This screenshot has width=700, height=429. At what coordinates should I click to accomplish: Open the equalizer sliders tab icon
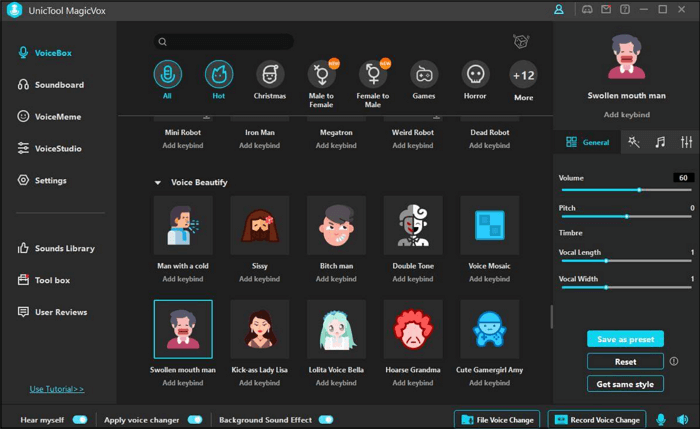686,143
